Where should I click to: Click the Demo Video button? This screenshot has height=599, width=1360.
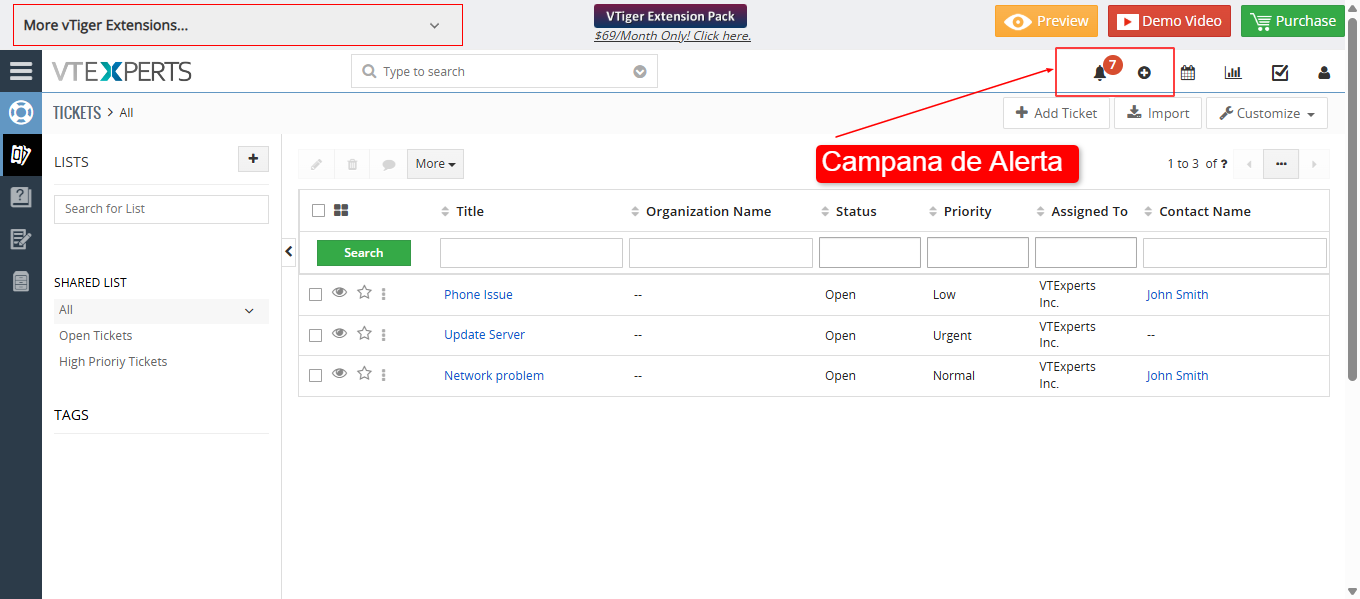[x=1169, y=21]
